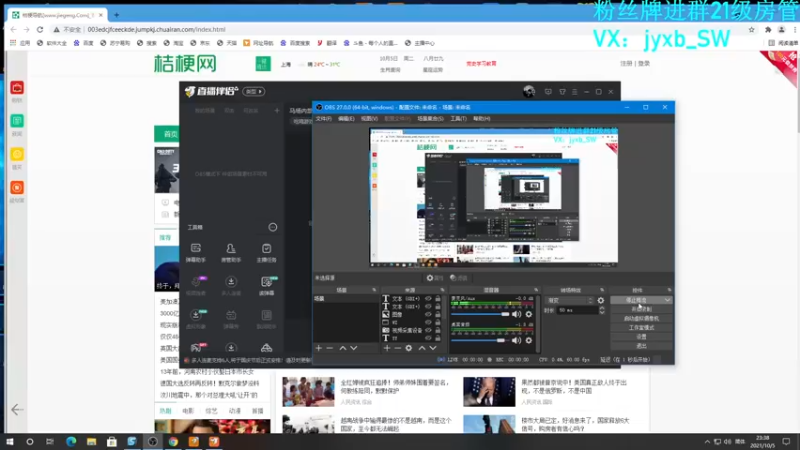Image resolution: width=800 pixels, height=450 pixels.
Task: Click 登录 link on 桔梗网 header
Action: [x=644, y=64]
